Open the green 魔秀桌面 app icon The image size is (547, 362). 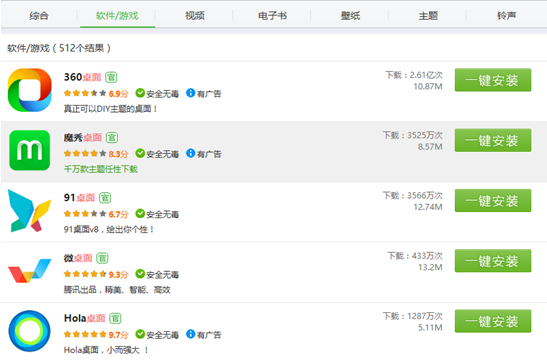(x=30, y=150)
